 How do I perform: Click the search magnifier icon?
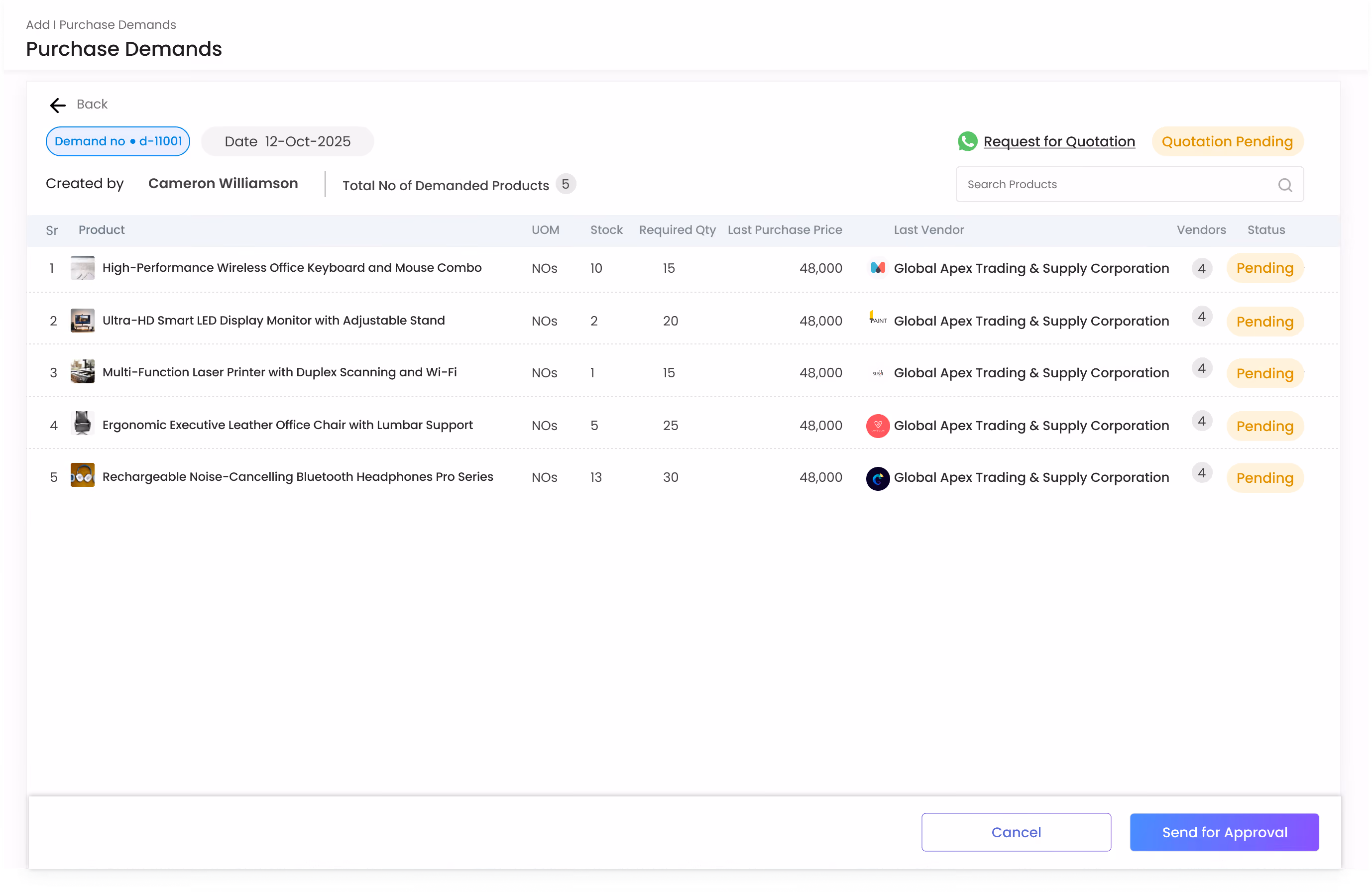(1284, 185)
